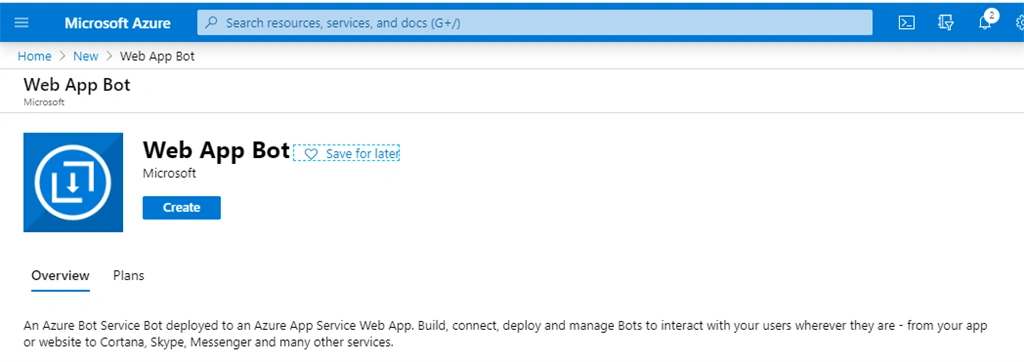Open the hamburger portal menu
The image size is (1024, 362).
[x=22, y=23]
